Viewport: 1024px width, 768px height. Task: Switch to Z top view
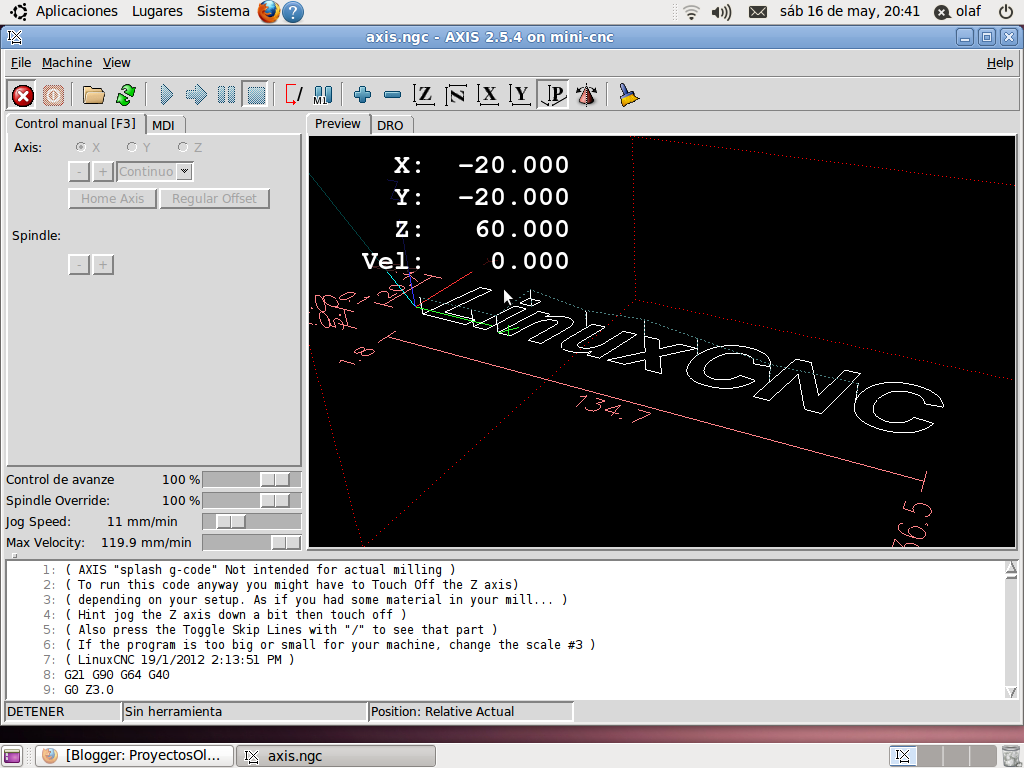tap(424, 95)
